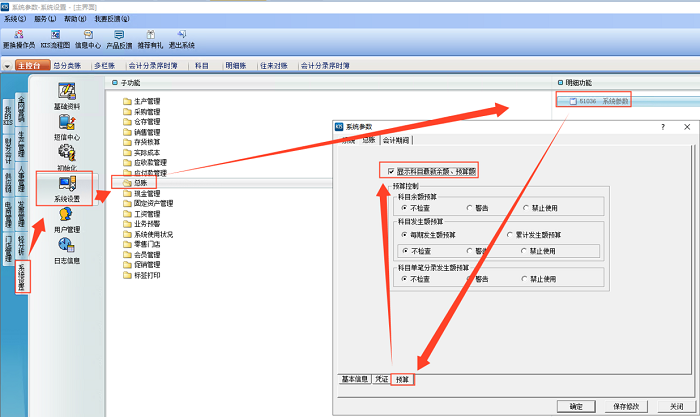Expand the dropdown arrow left of 主控台
This screenshot has height=417, width=700.
coord(8,66)
